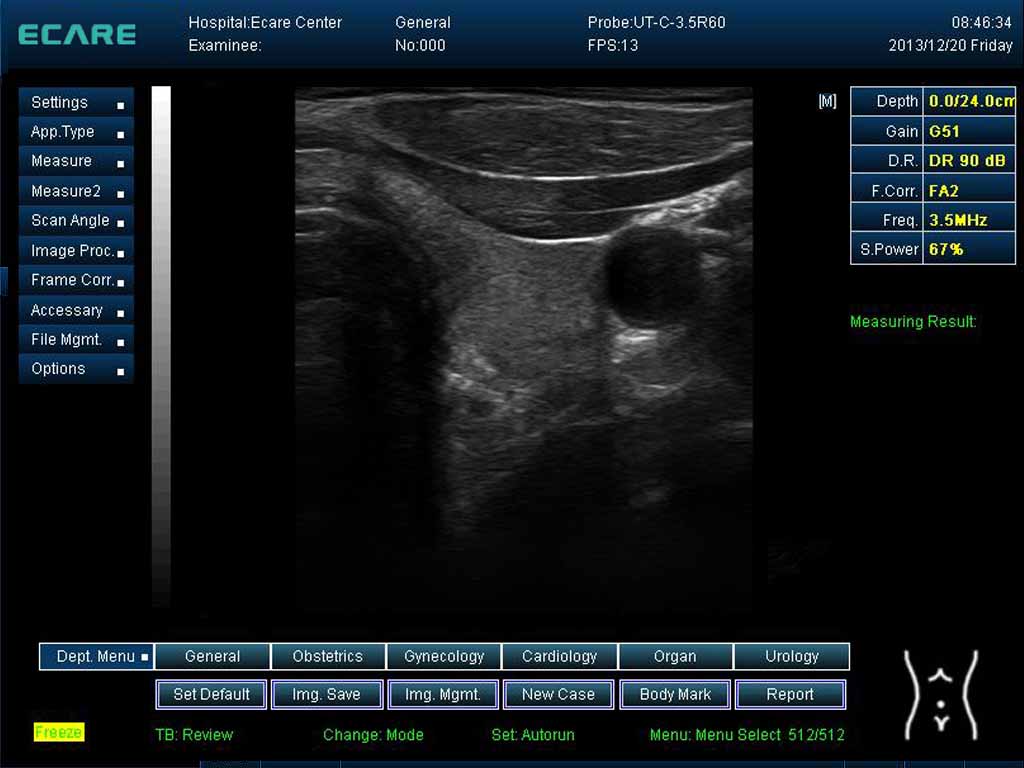Select the Urology department tab
Screen dimensions: 1024x768
pyautogui.click(x=792, y=656)
